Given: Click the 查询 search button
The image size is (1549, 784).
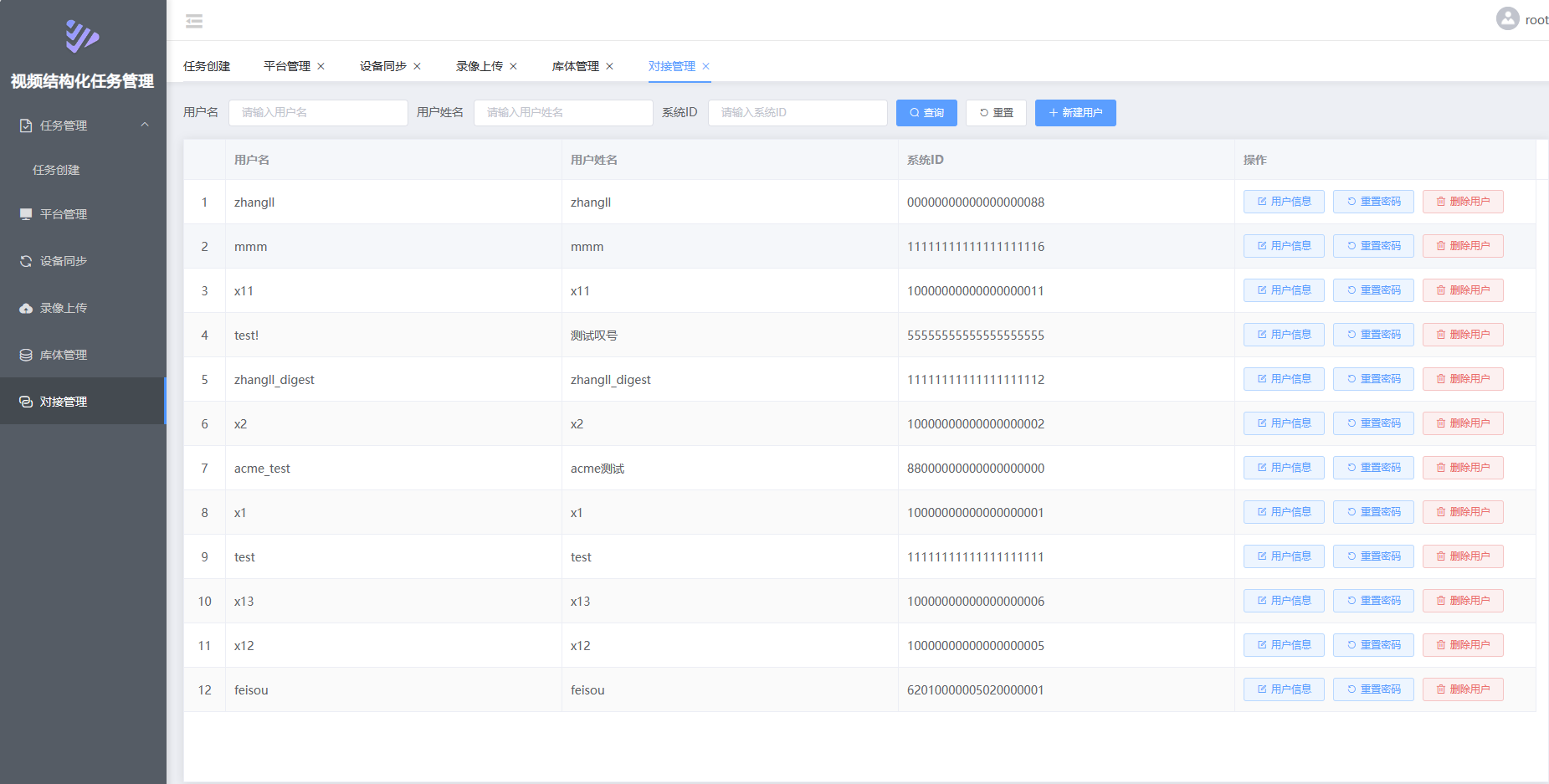Looking at the screenshot, I should [926, 113].
